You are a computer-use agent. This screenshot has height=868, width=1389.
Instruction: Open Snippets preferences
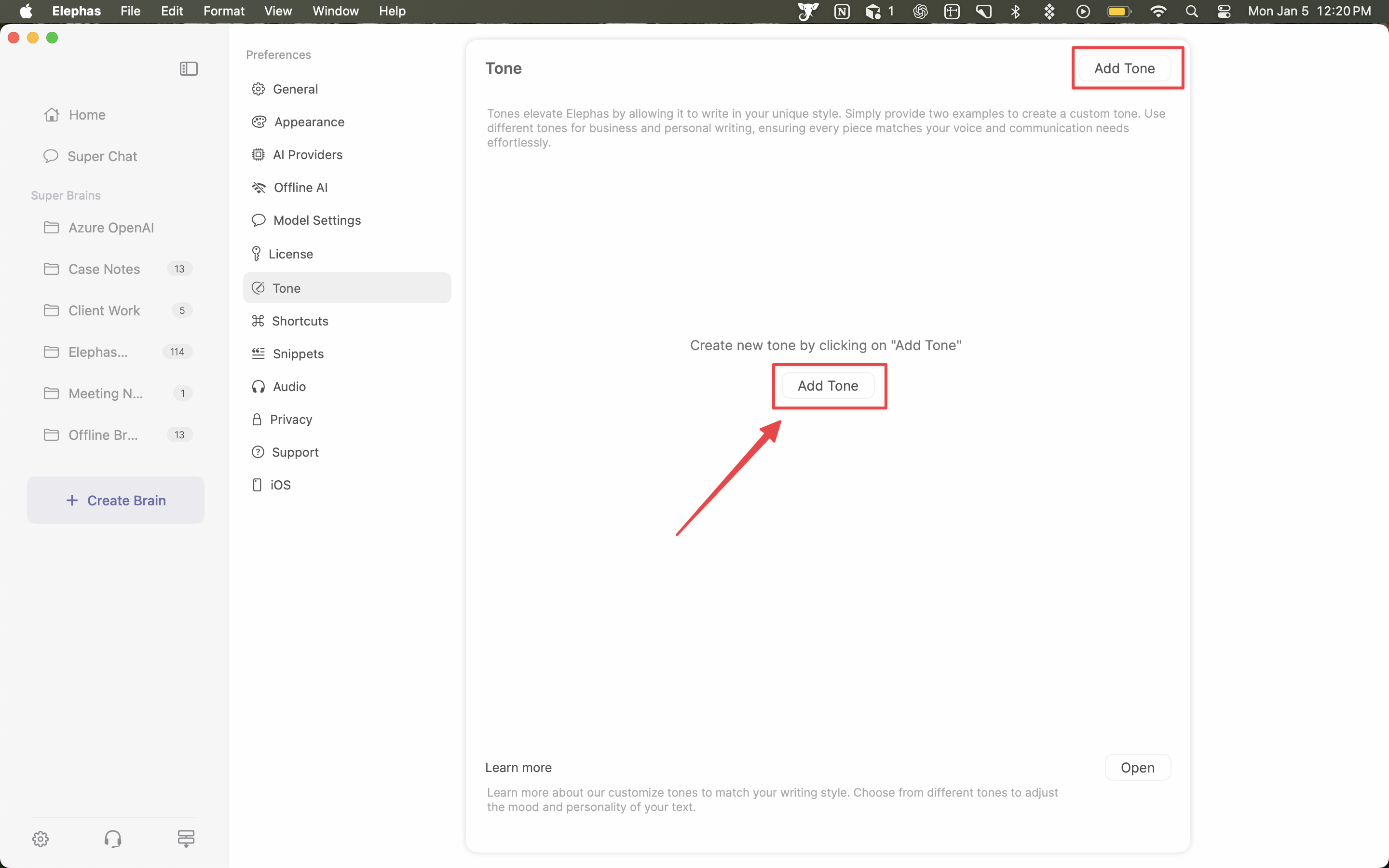click(x=347, y=353)
